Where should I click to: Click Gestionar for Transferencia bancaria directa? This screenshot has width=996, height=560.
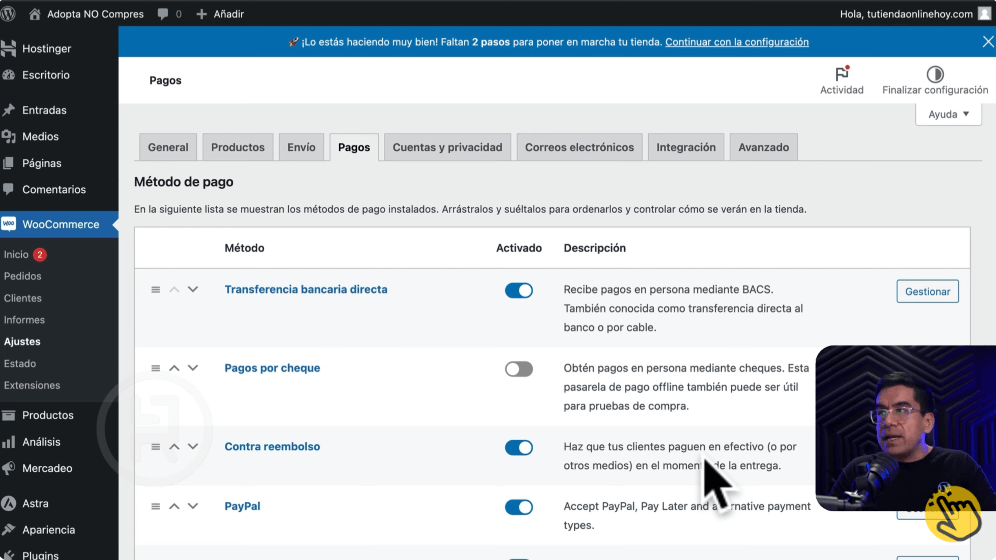pos(927,291)
